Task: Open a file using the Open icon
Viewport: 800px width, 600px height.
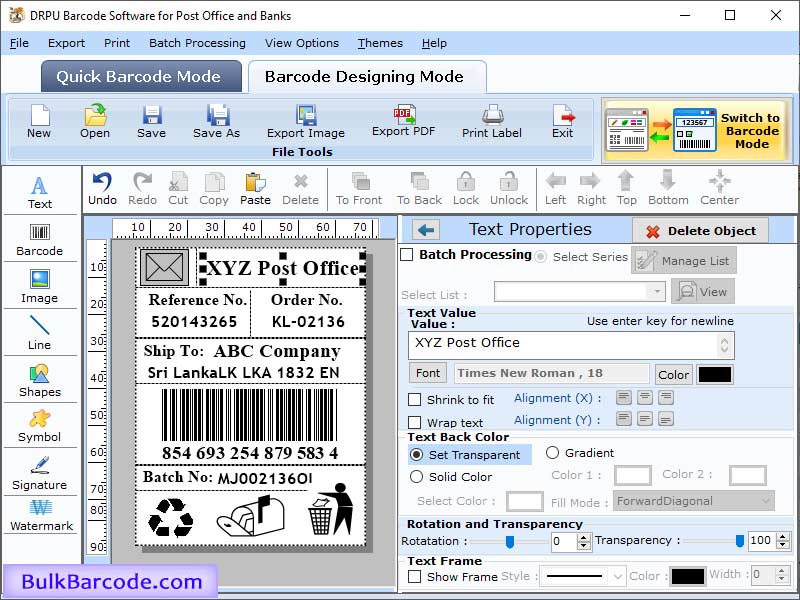Action: (x=95, y=121)
